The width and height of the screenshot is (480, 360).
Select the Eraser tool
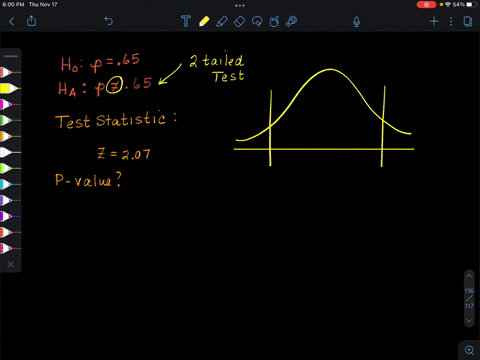pyautogui.click(x=239, y=21)
